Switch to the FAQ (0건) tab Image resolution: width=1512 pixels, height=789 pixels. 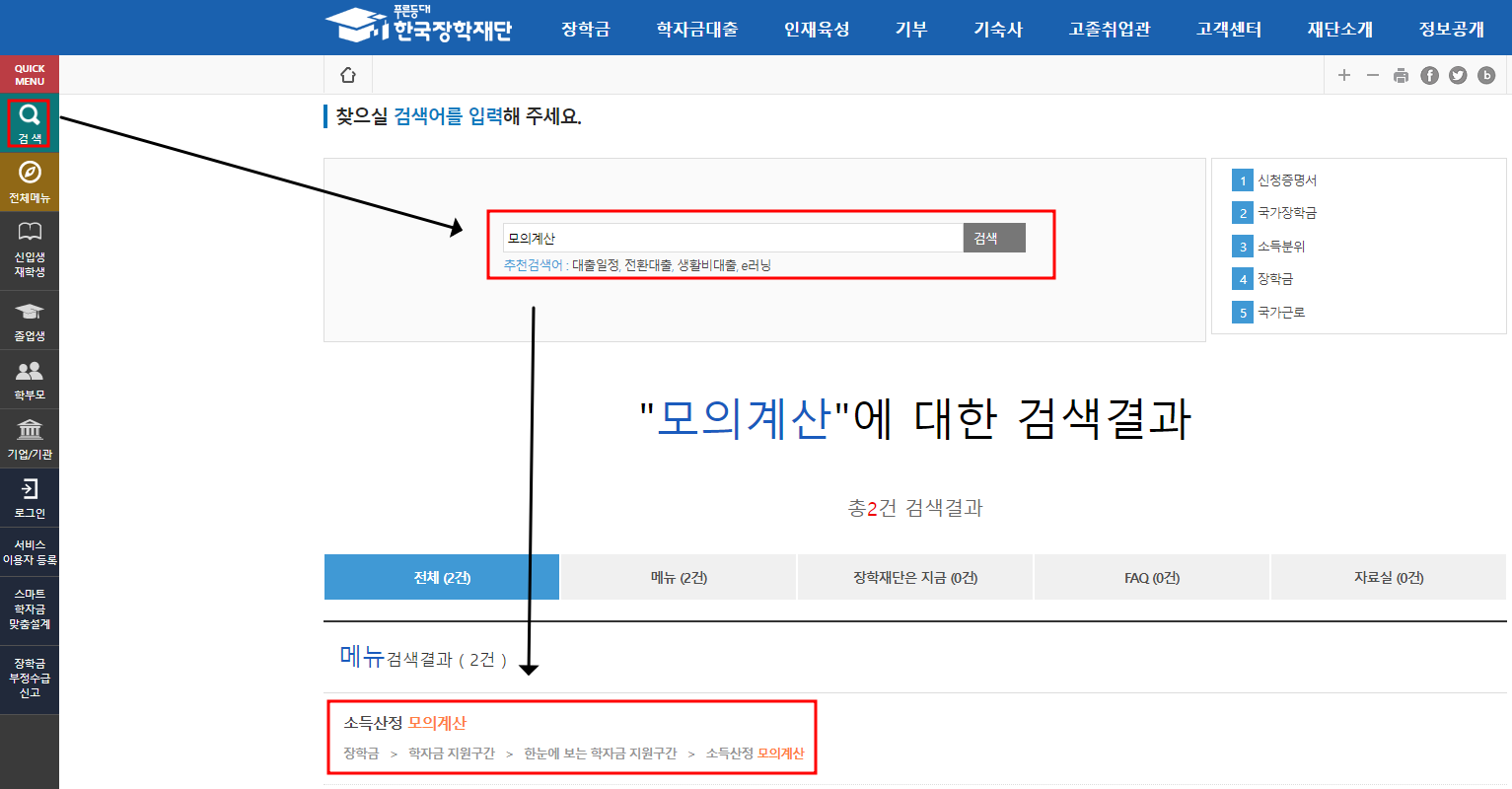click(1150, 577)
